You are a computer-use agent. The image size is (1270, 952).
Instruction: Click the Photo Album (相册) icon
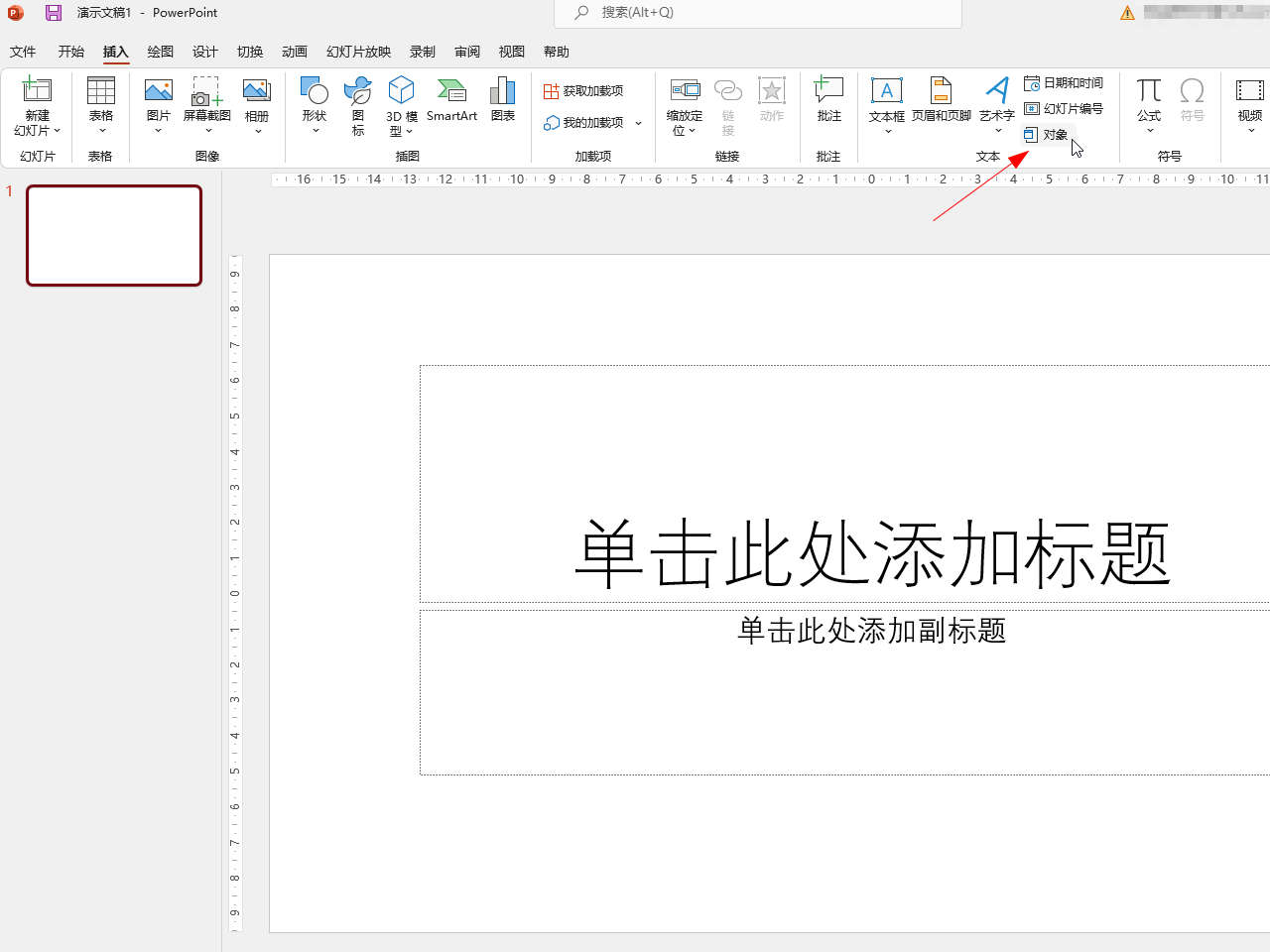point(257,91)
